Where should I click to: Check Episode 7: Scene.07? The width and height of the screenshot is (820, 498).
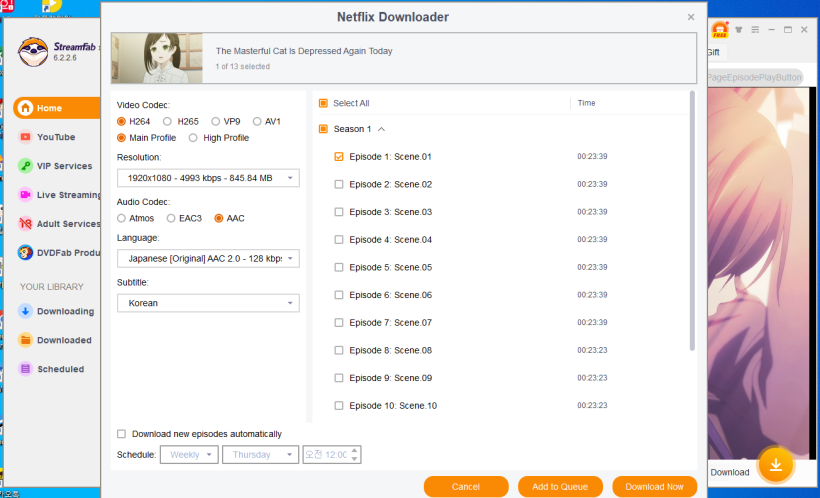tap(339, 323)
